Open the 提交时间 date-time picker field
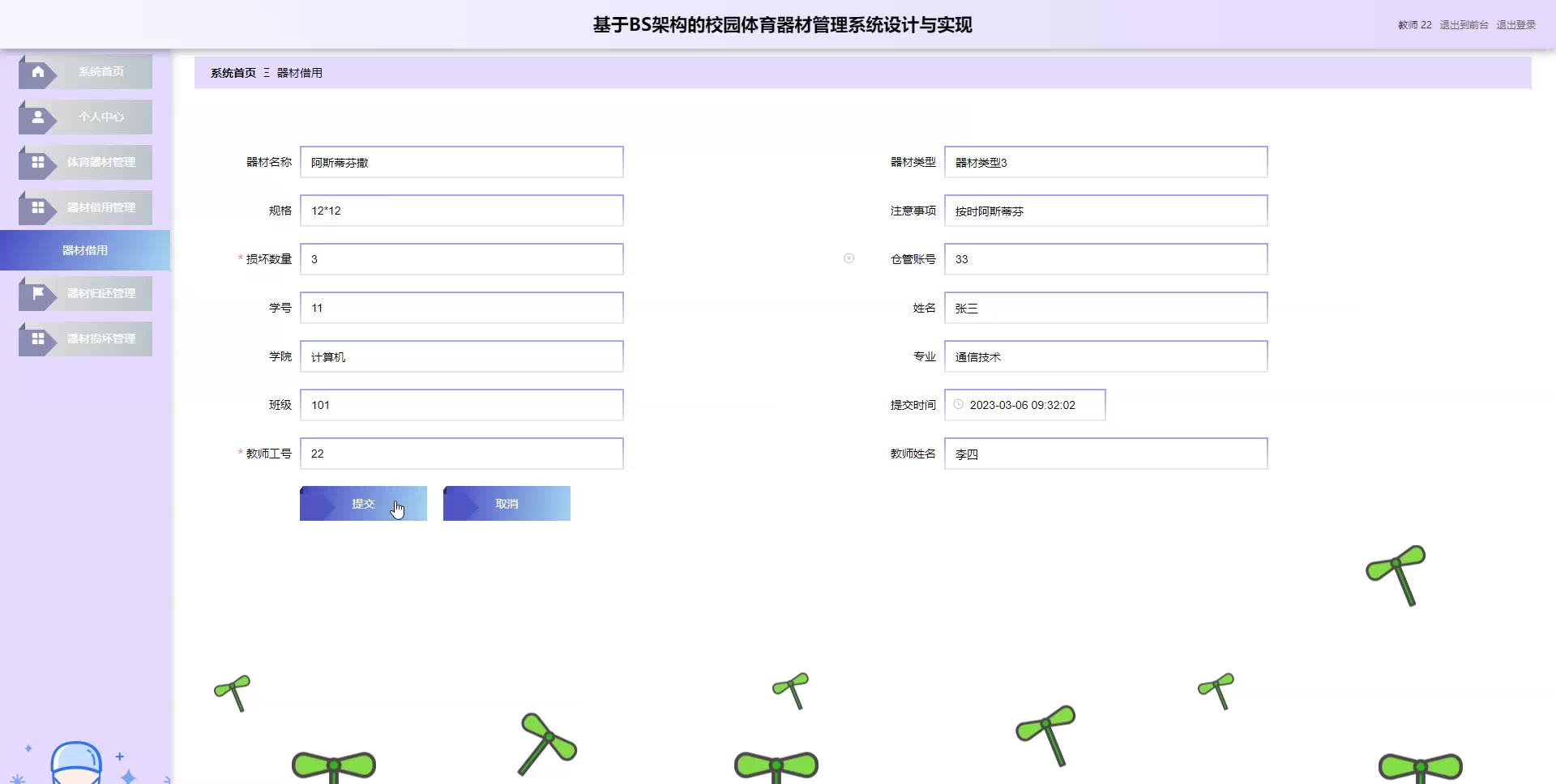The image size is (1556, 784). (1025, 405)
